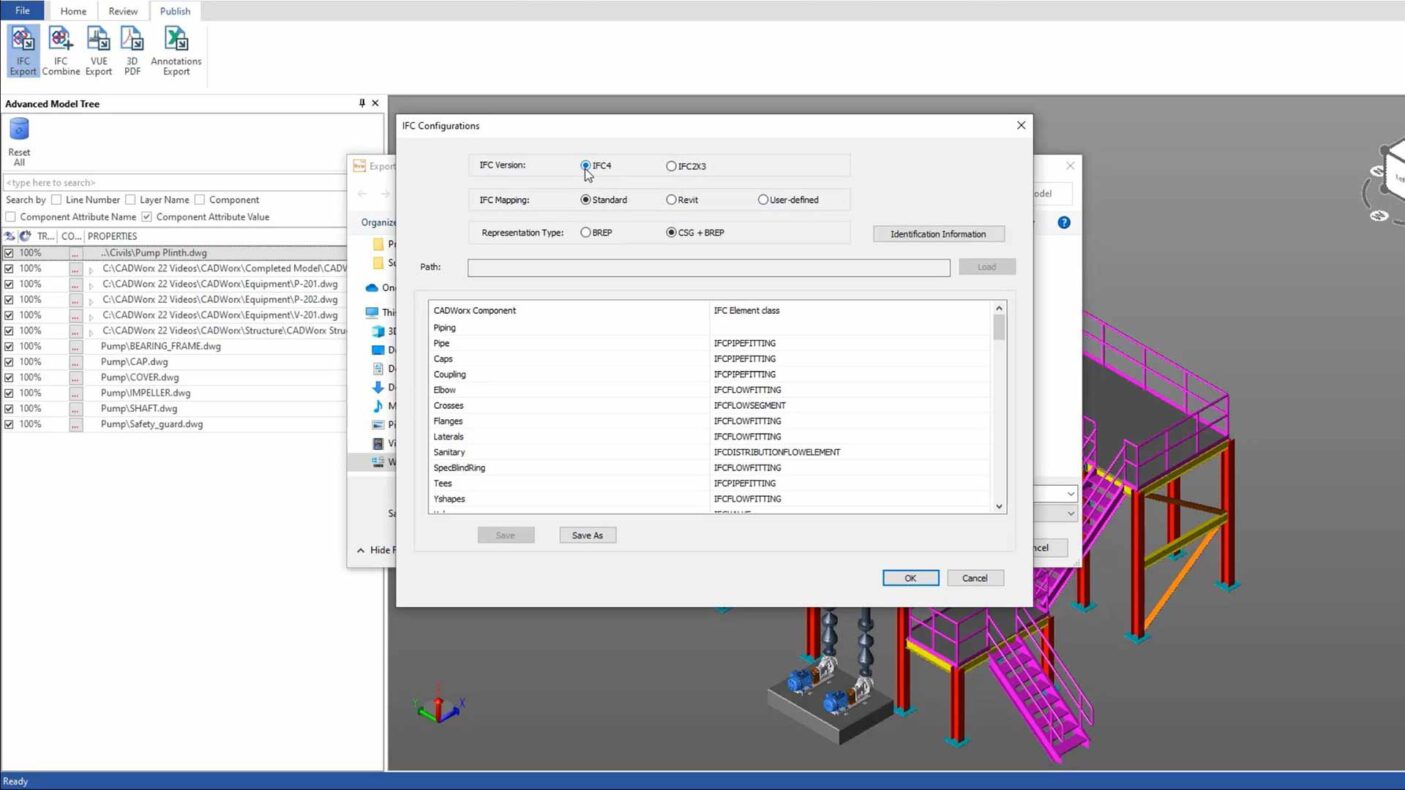The image size is (1405, 790).
Task: Select the IFC2X3 version radio button
Action: 671,166
